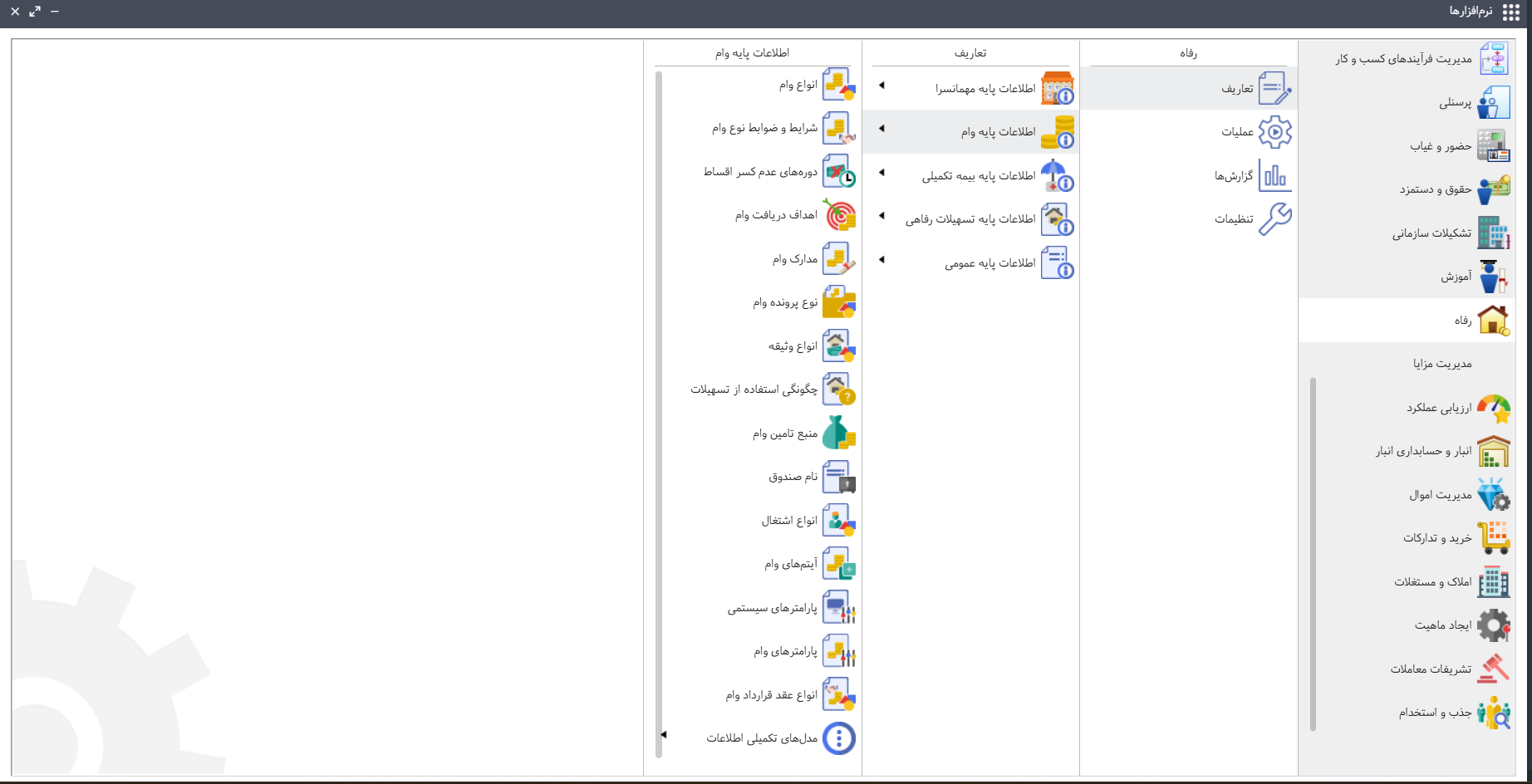Expand the اطلاعات پایه عمومی arrow

[x=881, y=260]
